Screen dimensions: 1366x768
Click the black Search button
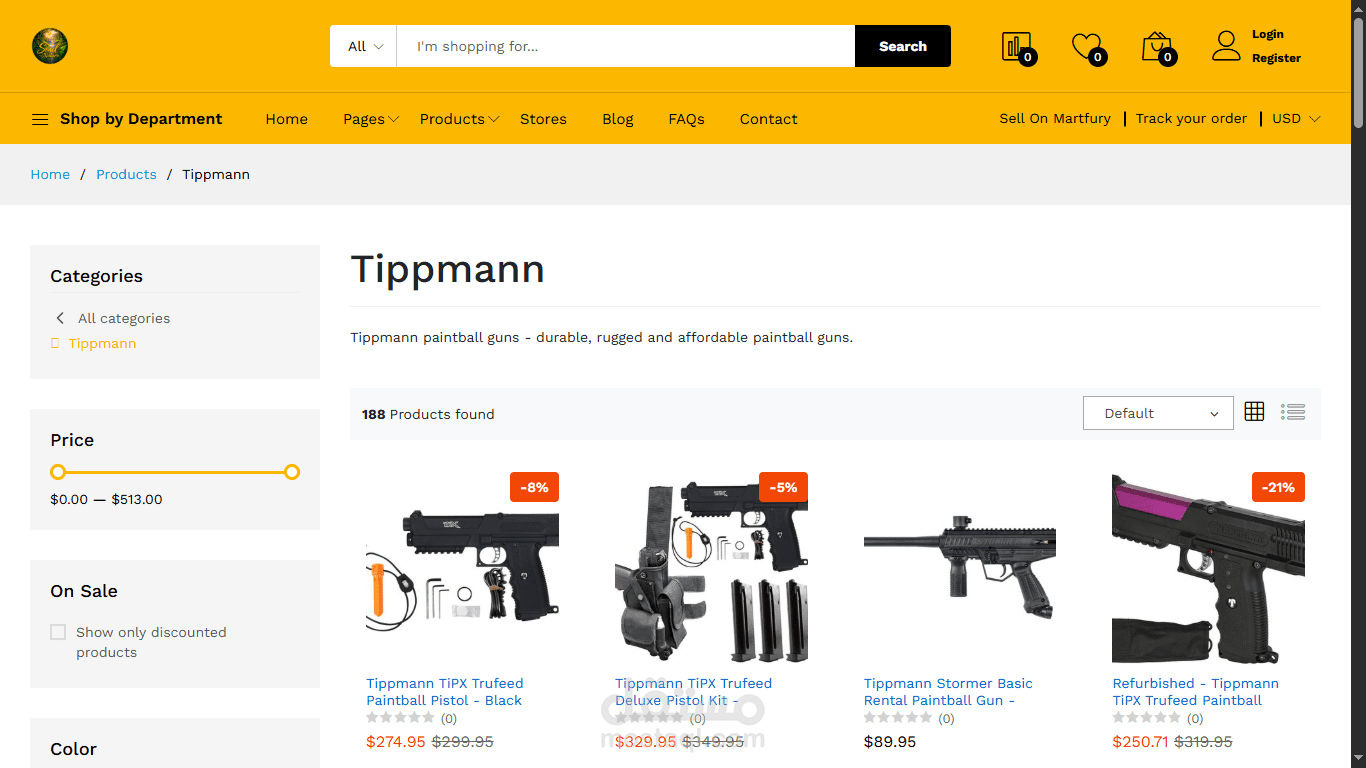pos(903,46)
